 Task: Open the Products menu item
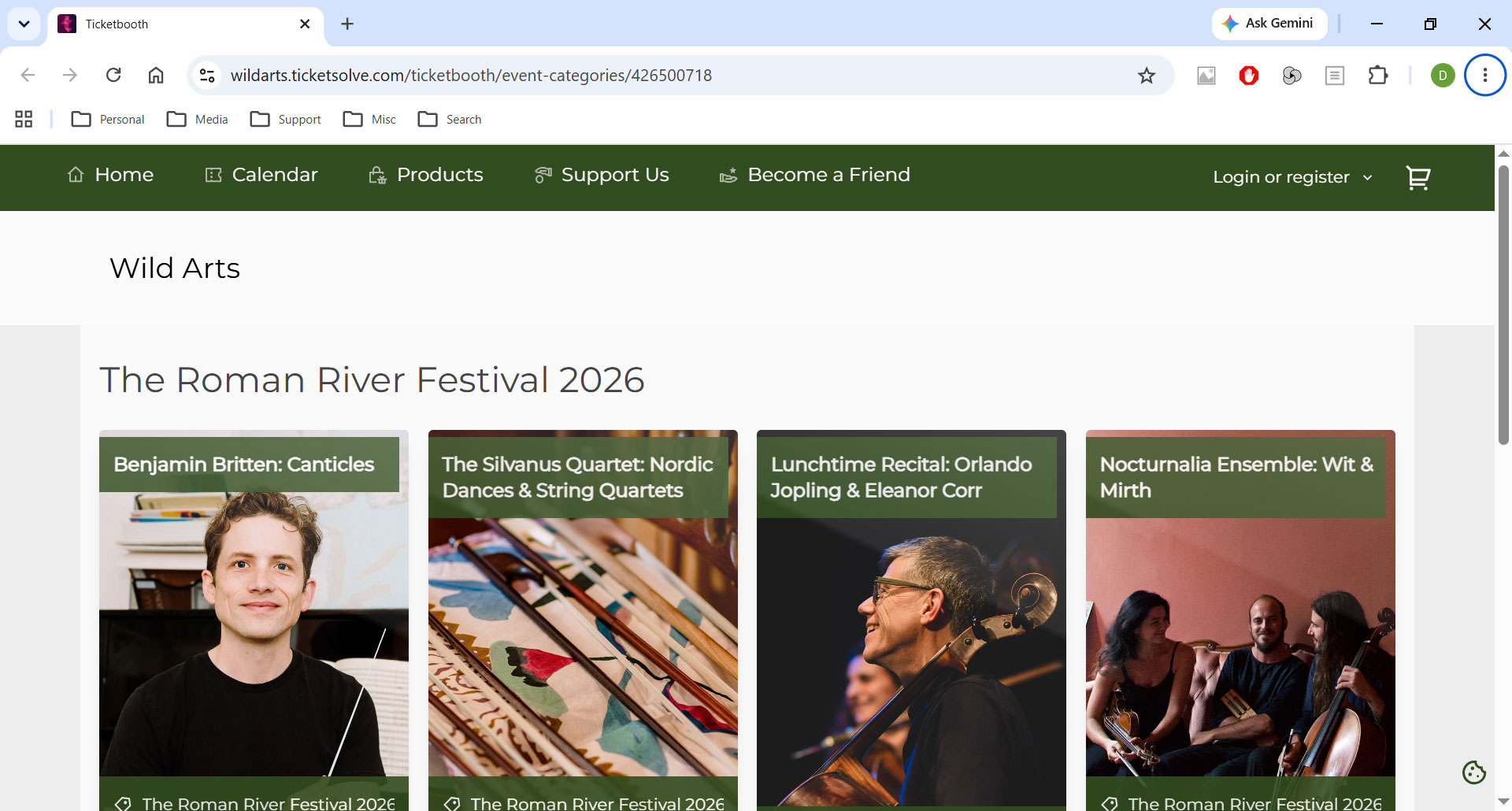pyautogui.click(x=425, y=175)
